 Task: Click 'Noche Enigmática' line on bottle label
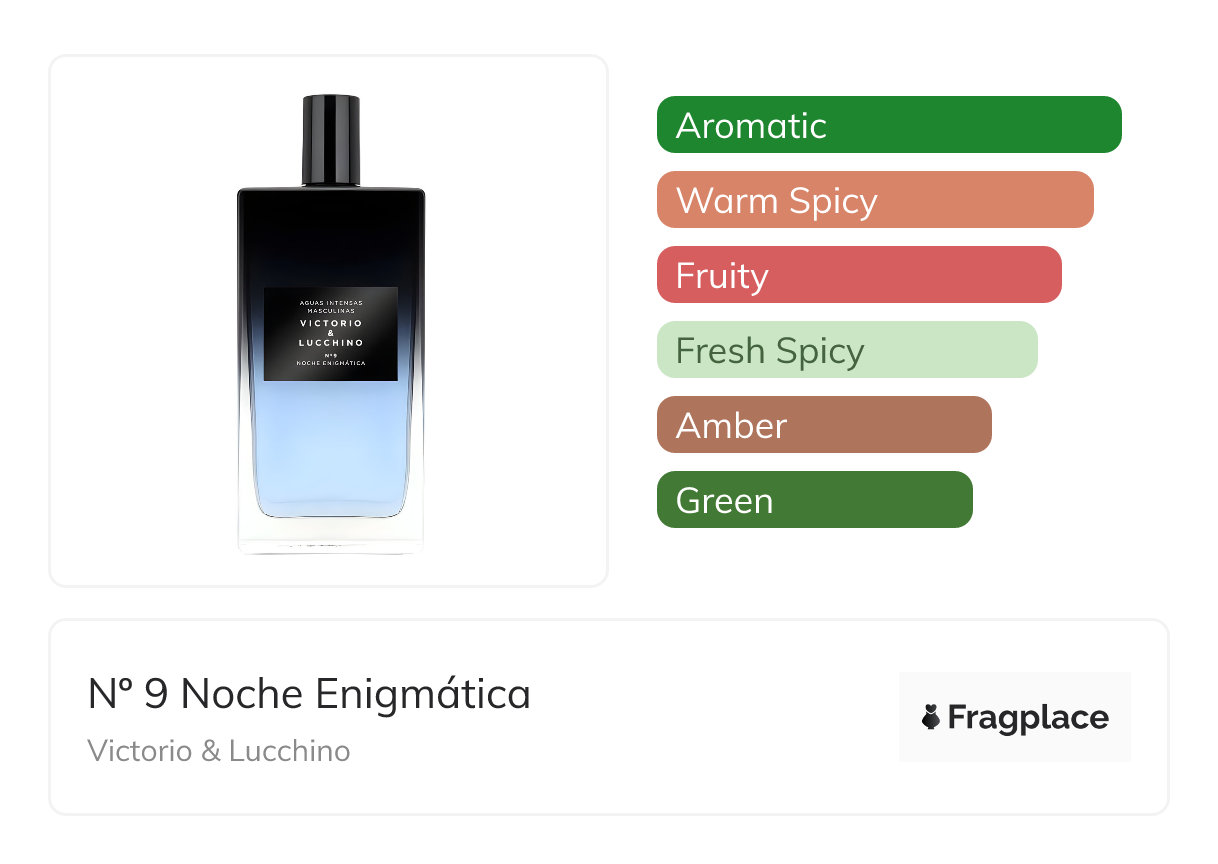(x=331, y=363)
